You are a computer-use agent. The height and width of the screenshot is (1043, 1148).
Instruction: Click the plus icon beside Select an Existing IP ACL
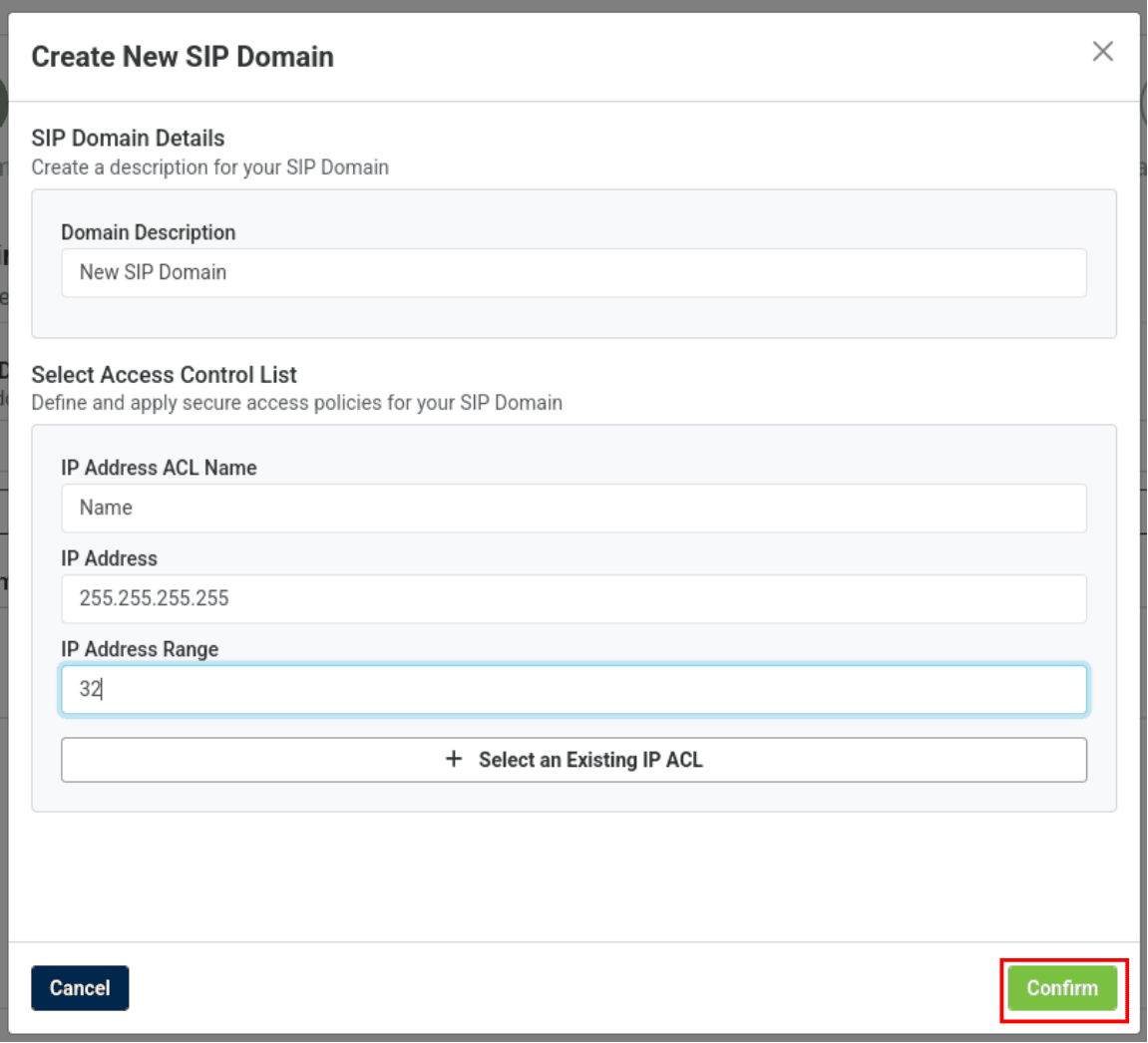454,760
